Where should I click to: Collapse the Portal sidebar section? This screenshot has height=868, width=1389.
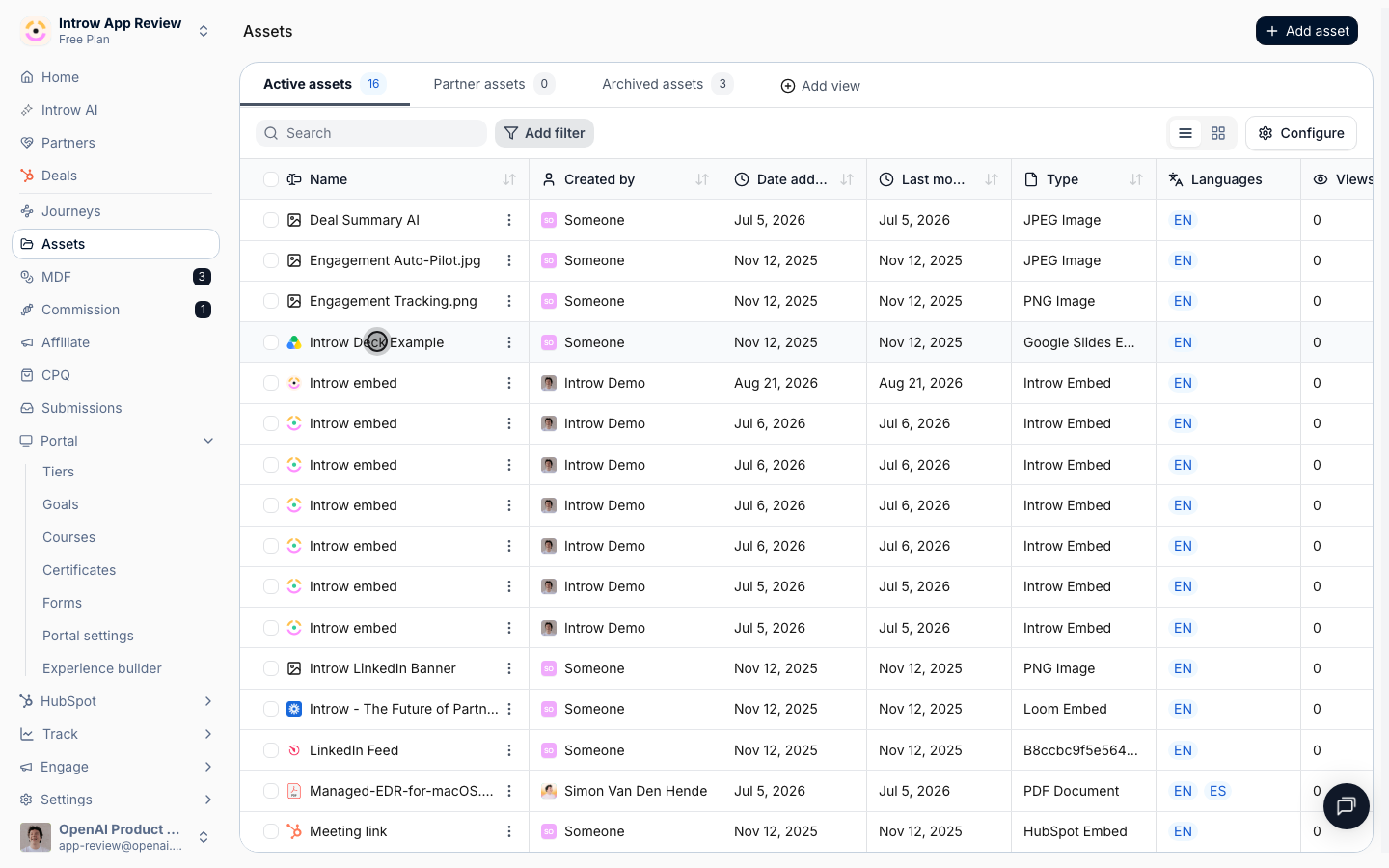[208, 441]
